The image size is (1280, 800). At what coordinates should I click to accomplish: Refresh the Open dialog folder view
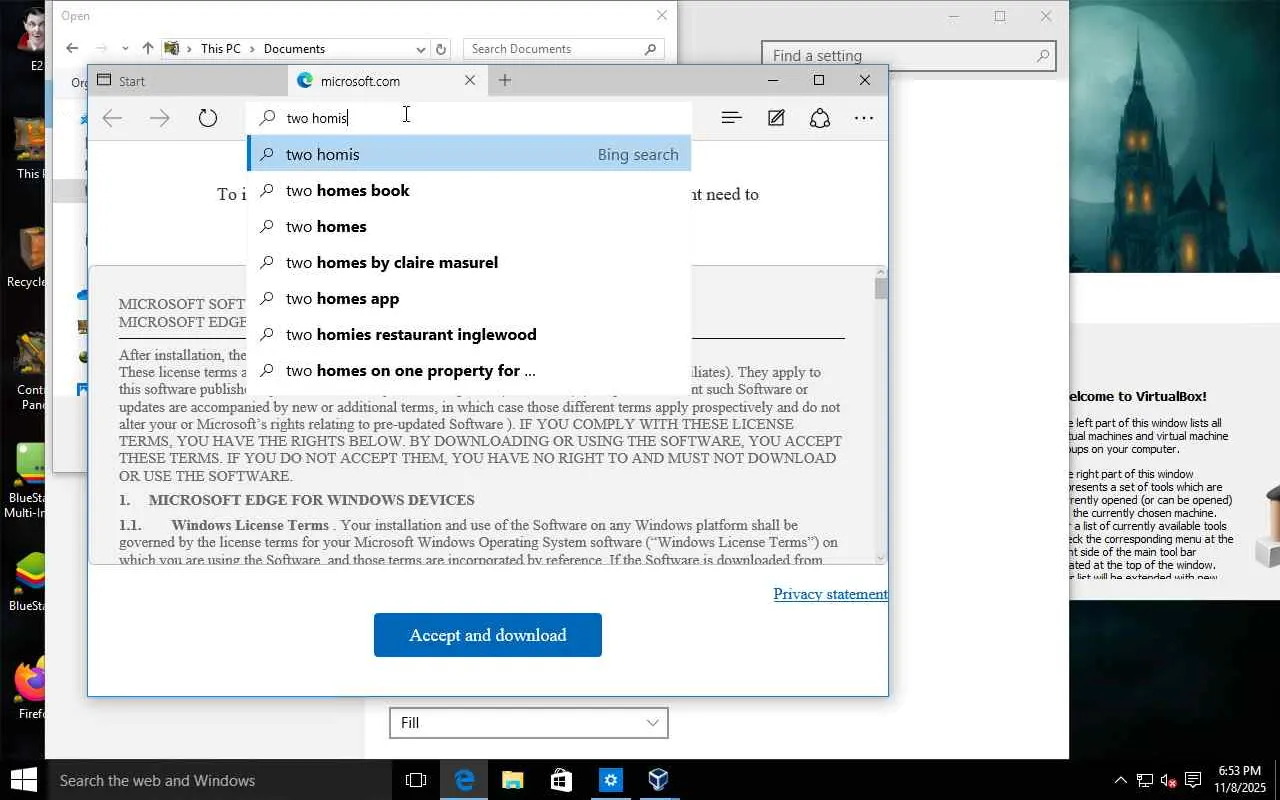(441, 48)
